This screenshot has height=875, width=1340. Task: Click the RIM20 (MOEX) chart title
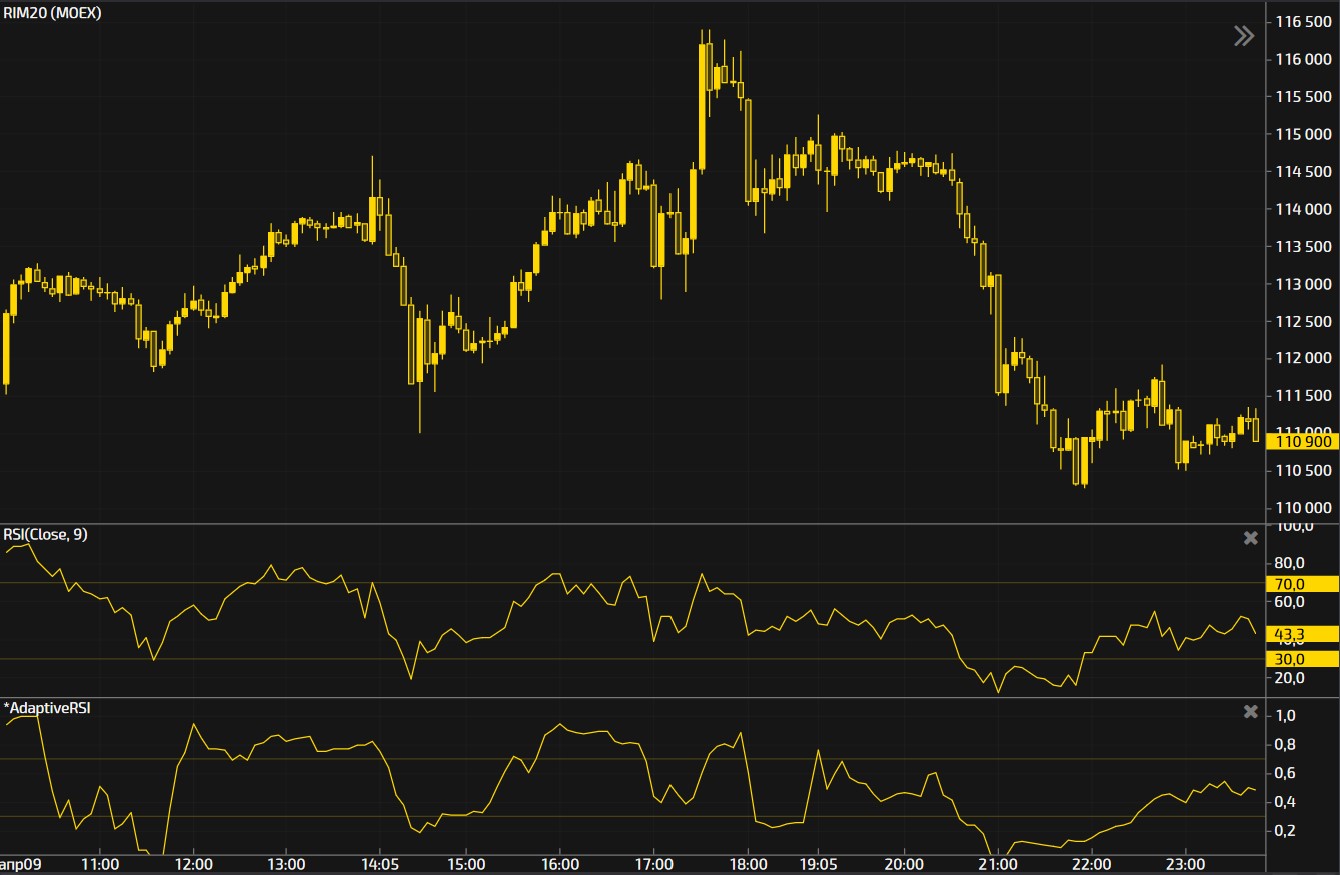tap(51, 13)
